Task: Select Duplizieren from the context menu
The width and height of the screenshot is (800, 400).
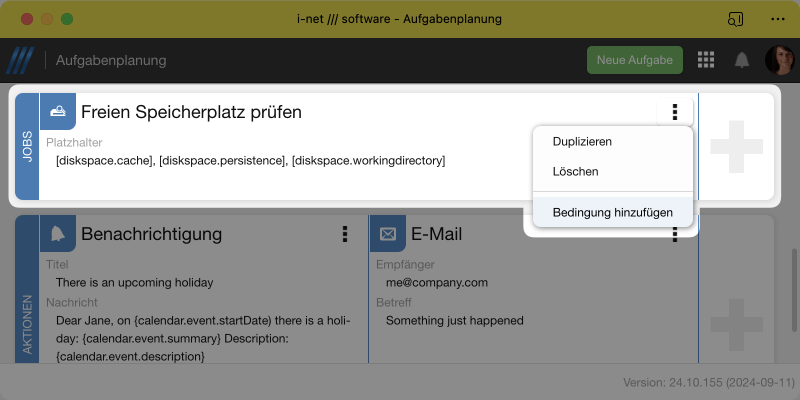Action: coord(582,142)
